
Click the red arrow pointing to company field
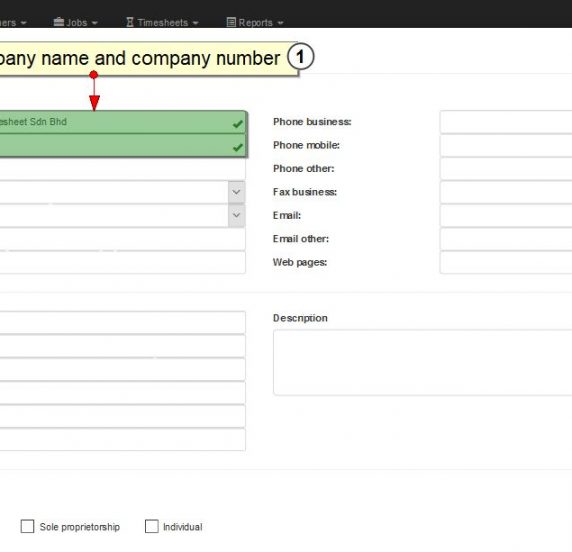94,91
